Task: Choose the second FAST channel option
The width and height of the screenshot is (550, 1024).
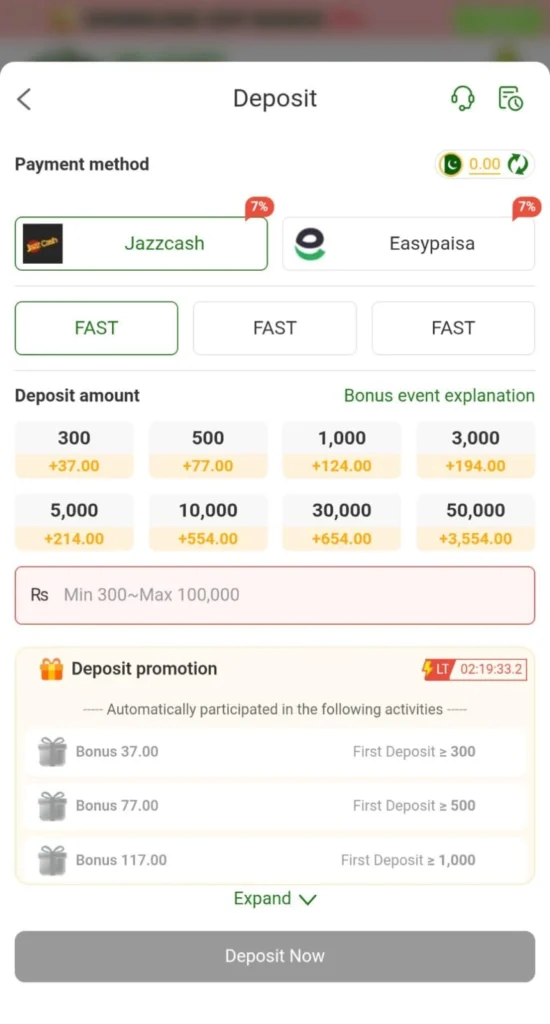Action: [274, 328]
